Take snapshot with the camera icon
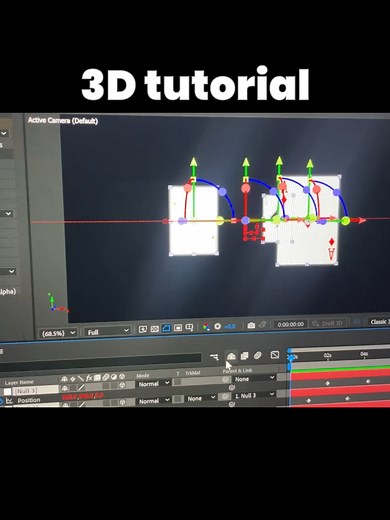 (251, 325)
